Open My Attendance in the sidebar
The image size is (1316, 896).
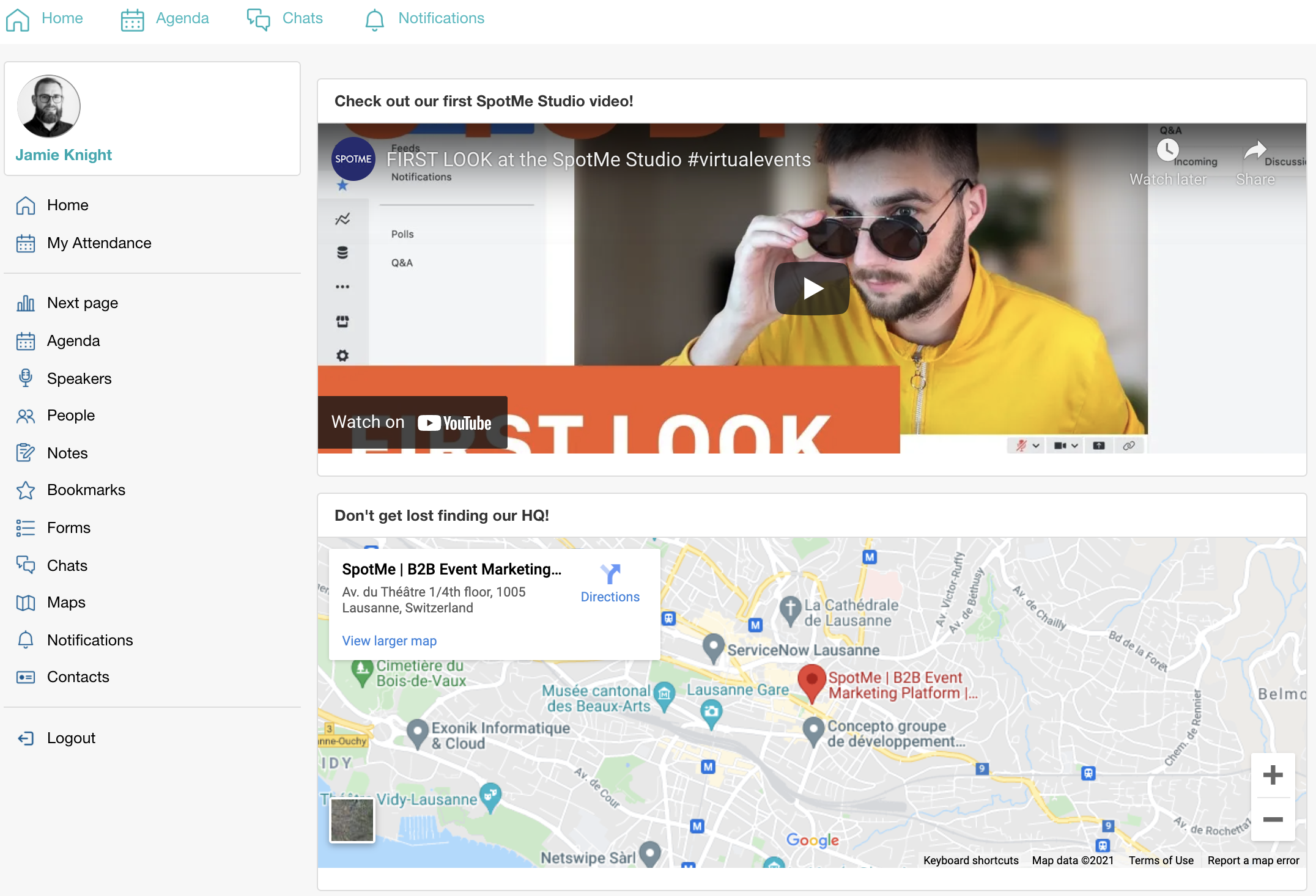[84, 243]
